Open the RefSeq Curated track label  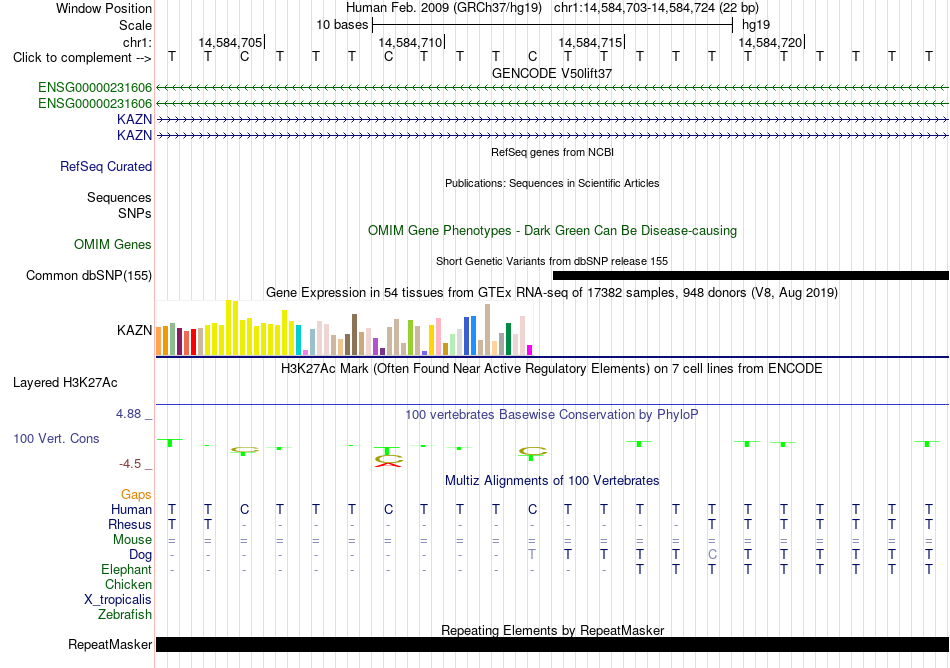point(106,167)
